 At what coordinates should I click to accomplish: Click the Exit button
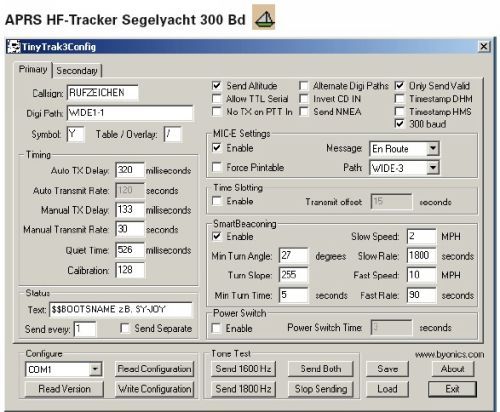452,389
